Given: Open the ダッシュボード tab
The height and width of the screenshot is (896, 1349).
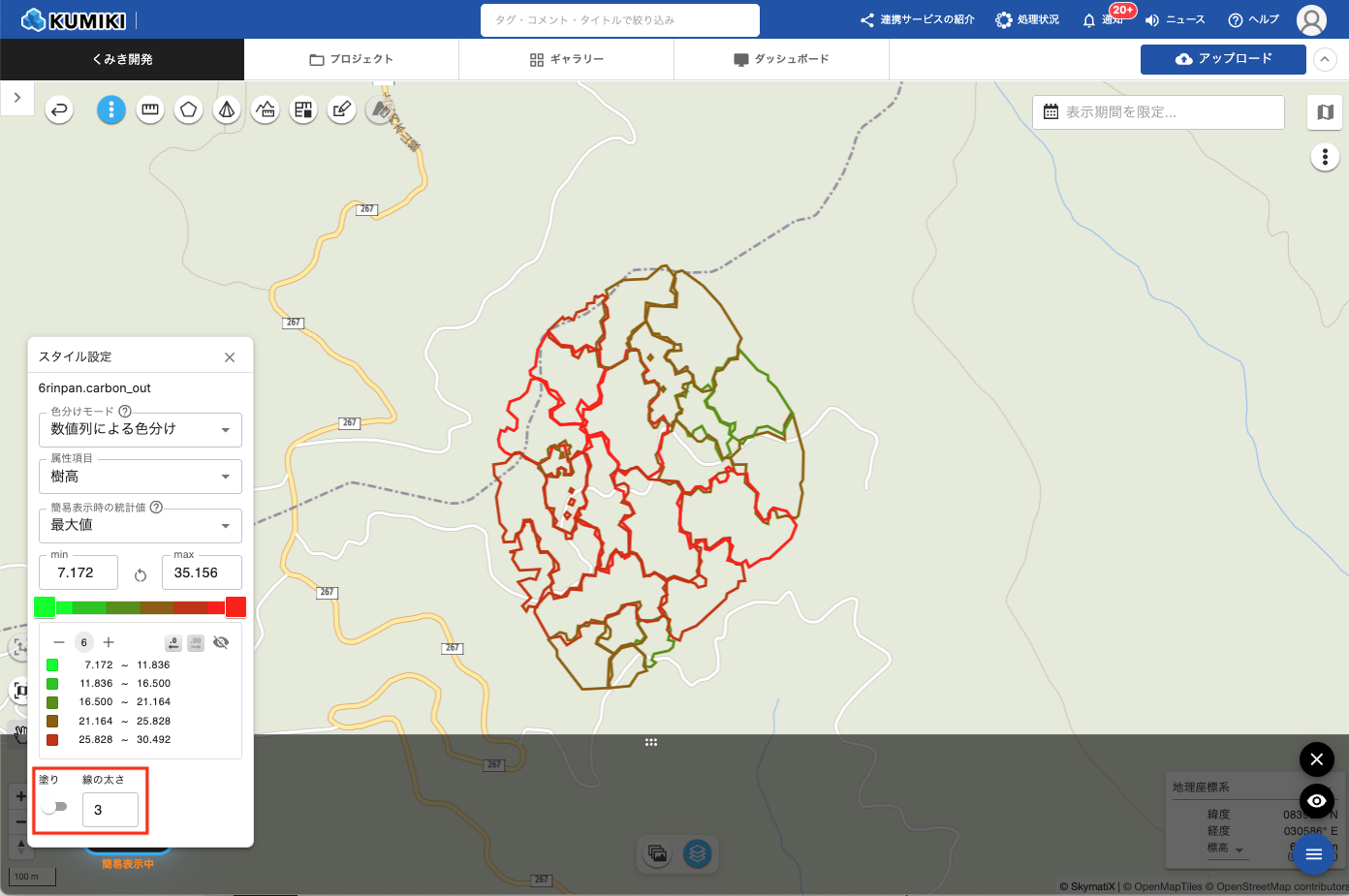Looking at the screenshot, I should point(781,59).
